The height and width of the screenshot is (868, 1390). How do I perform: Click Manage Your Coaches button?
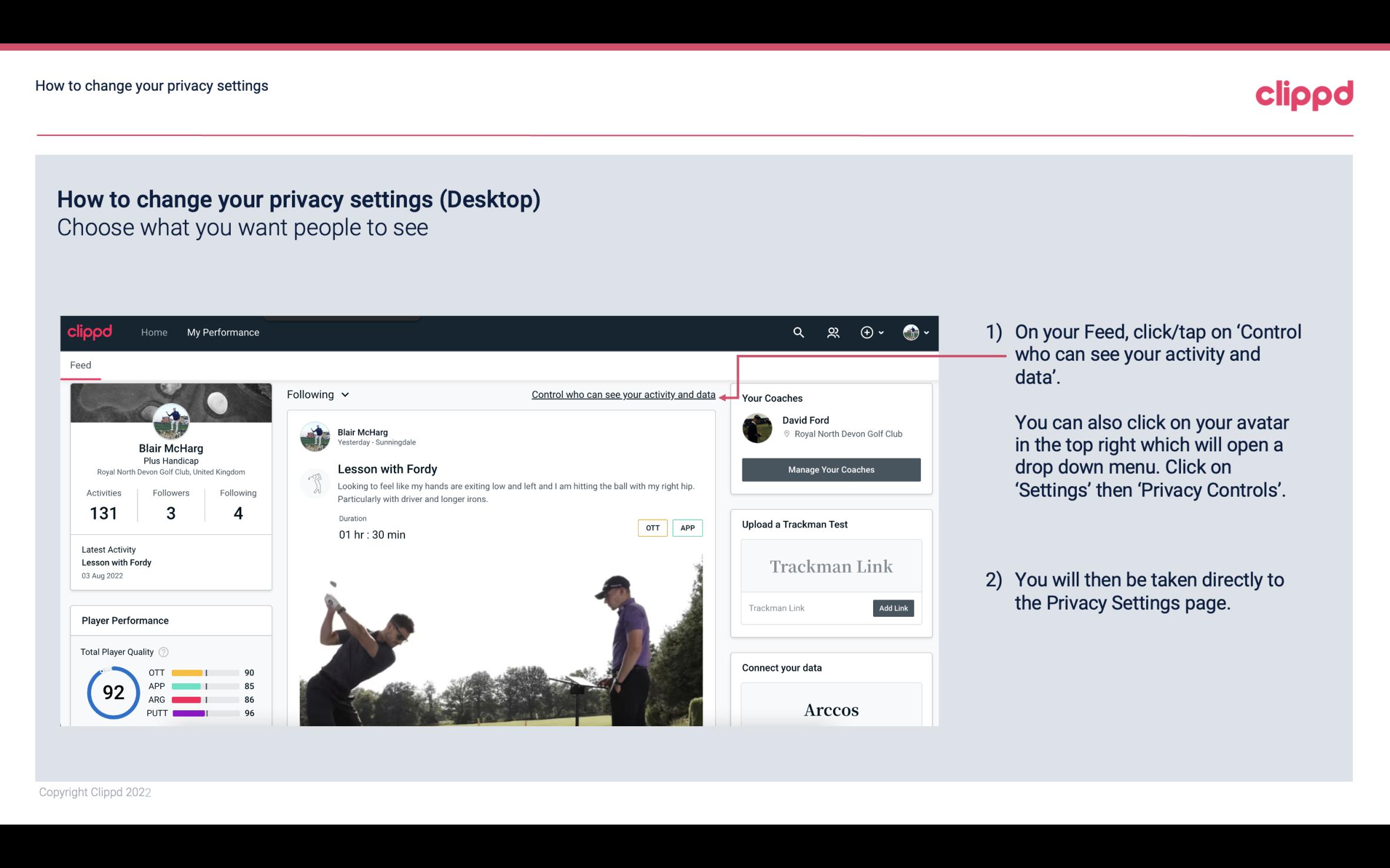[x=830, y=469]
